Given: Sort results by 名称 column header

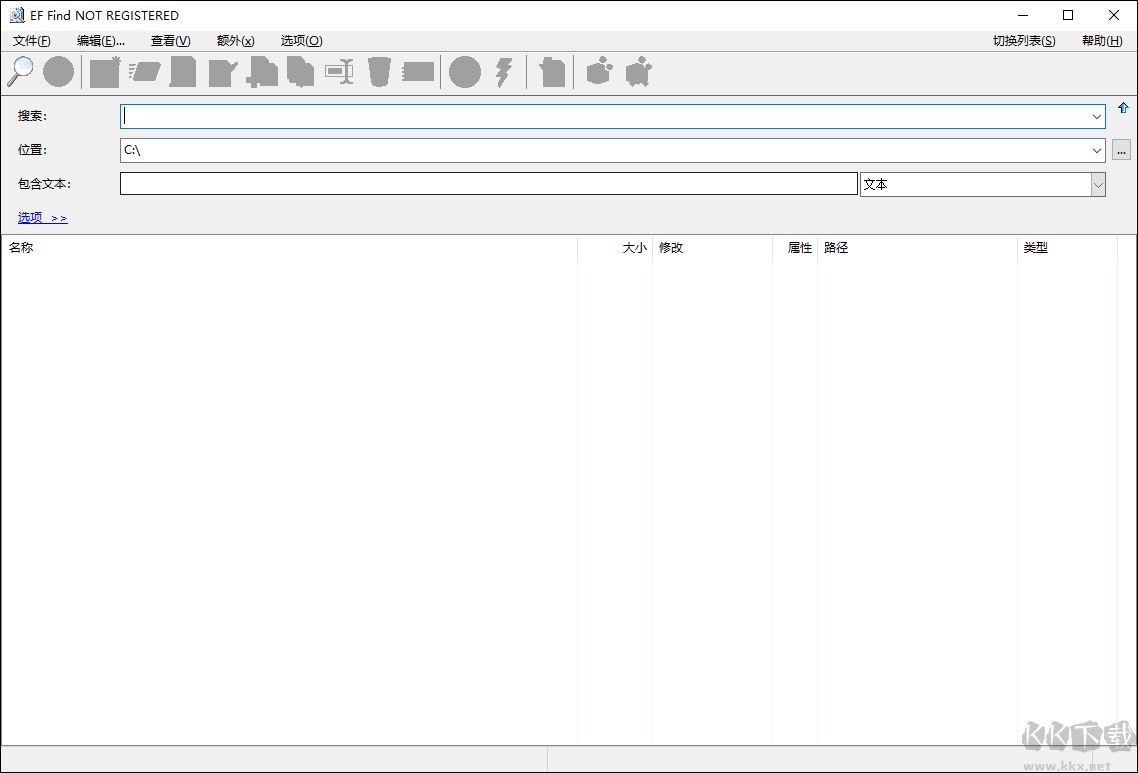Looking at the screenshot, I should pos(289,248).
